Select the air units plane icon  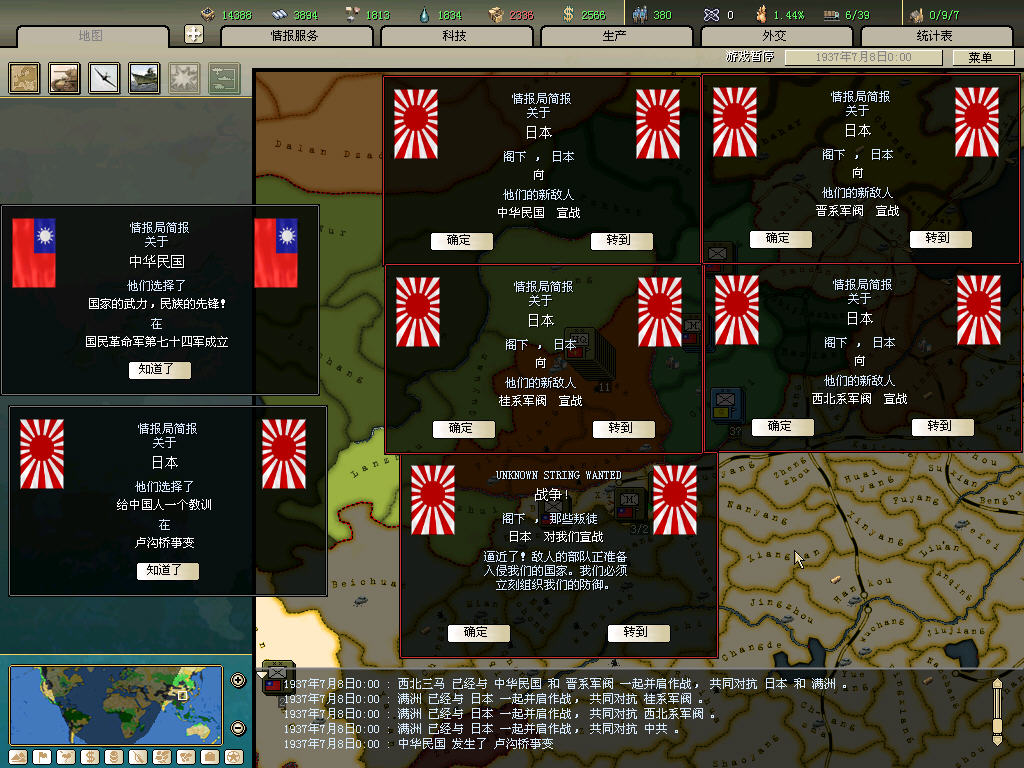[x=104, y=78]
